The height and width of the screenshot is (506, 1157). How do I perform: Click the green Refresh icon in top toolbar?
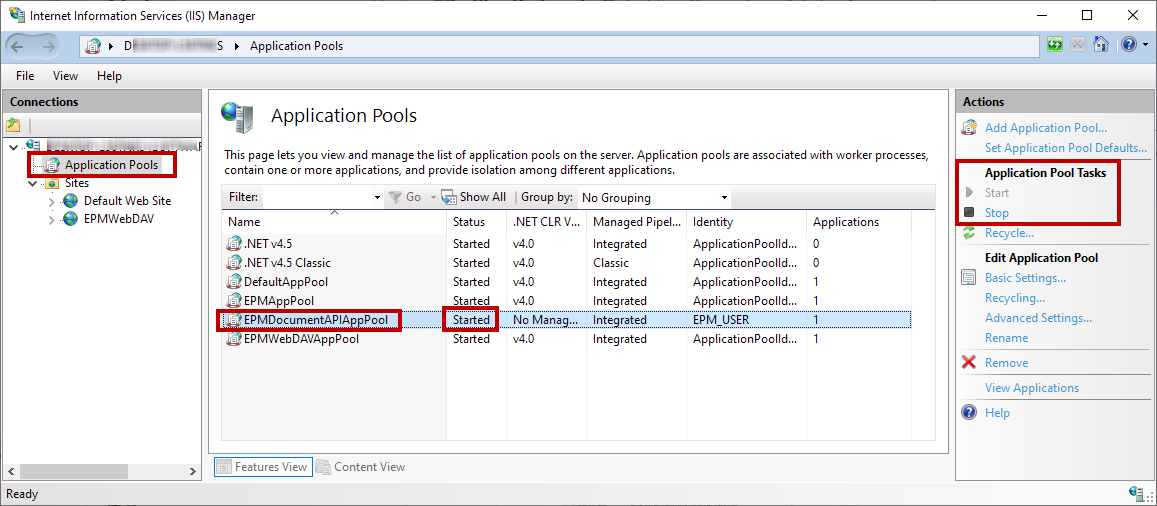(x=1055, y=45)
